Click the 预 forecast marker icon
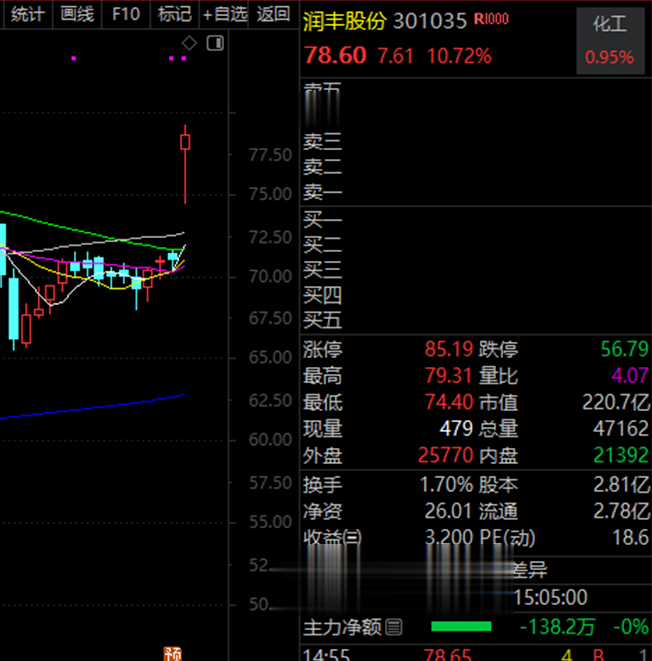The height and width of the screenshot is (661, 652). click(x=173, y=653)
